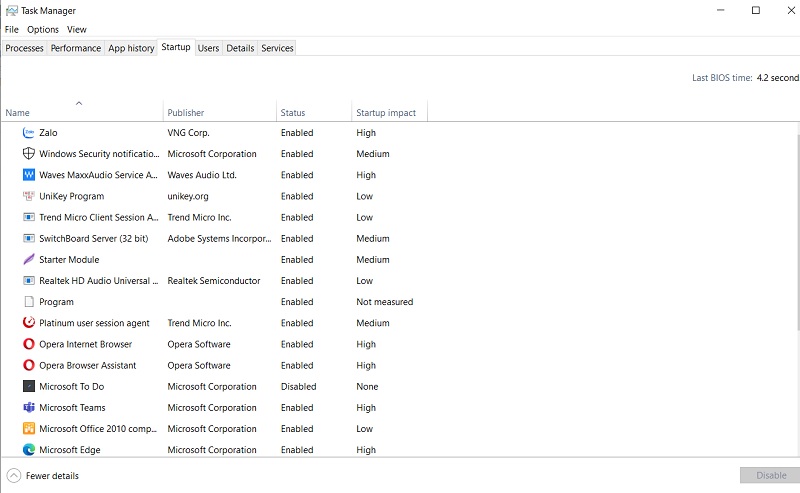
Task: Sort by the Startup impact column header
Action: point(389,112)
